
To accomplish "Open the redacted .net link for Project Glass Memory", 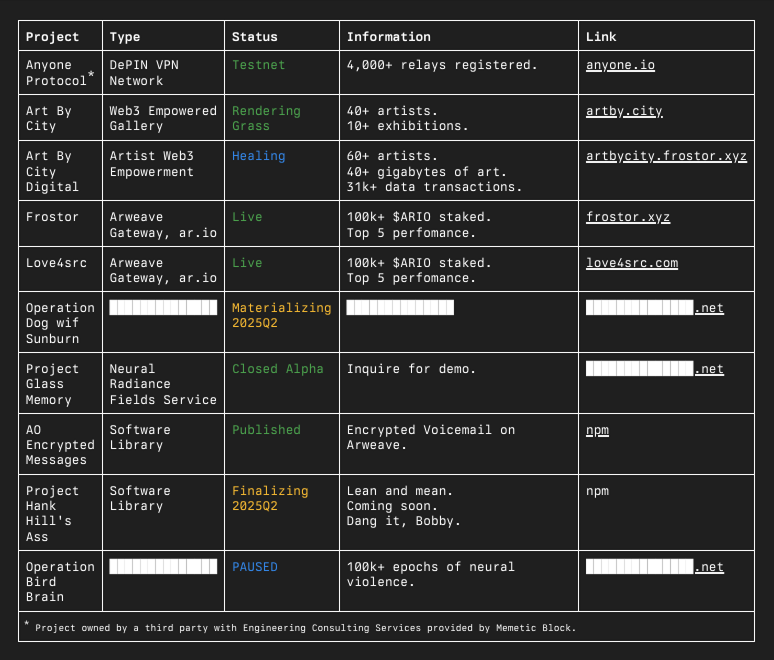I will coord(655,369).
